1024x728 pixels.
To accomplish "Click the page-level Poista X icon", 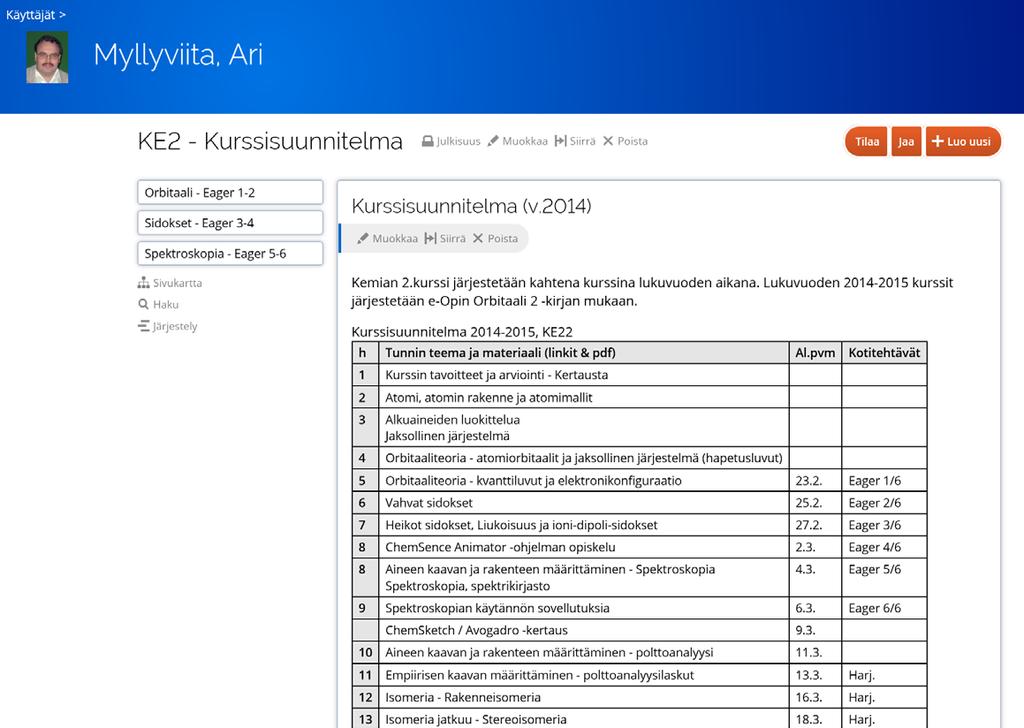I will [608, 141].
